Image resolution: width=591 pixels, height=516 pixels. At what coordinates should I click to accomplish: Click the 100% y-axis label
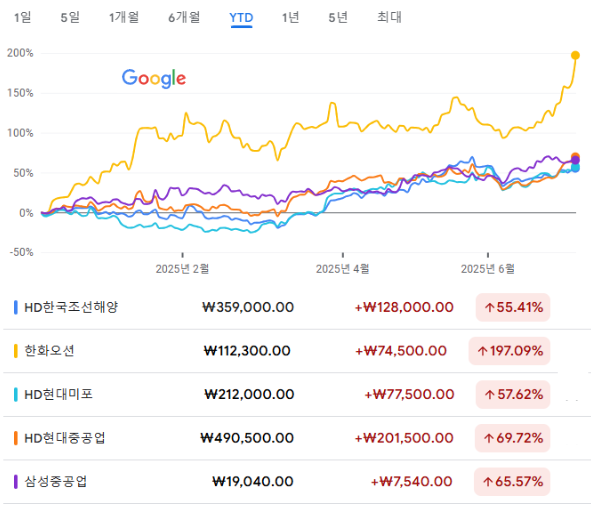coord(20,133)
